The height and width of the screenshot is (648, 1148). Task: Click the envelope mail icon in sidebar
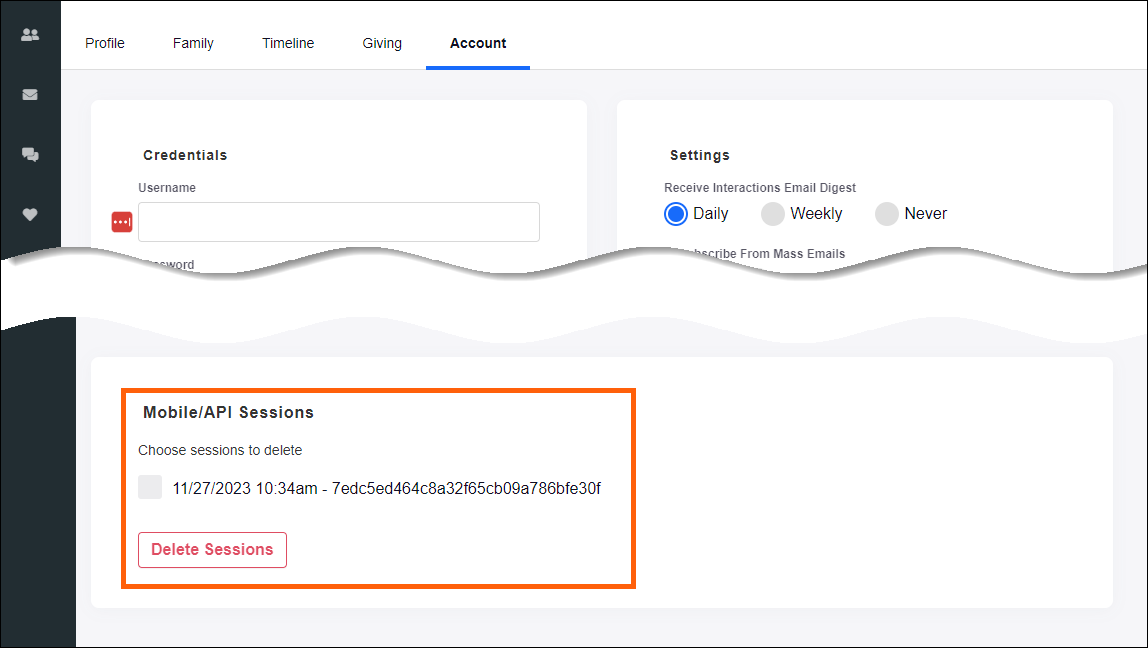pyautogui.click(x=30, y=95)
